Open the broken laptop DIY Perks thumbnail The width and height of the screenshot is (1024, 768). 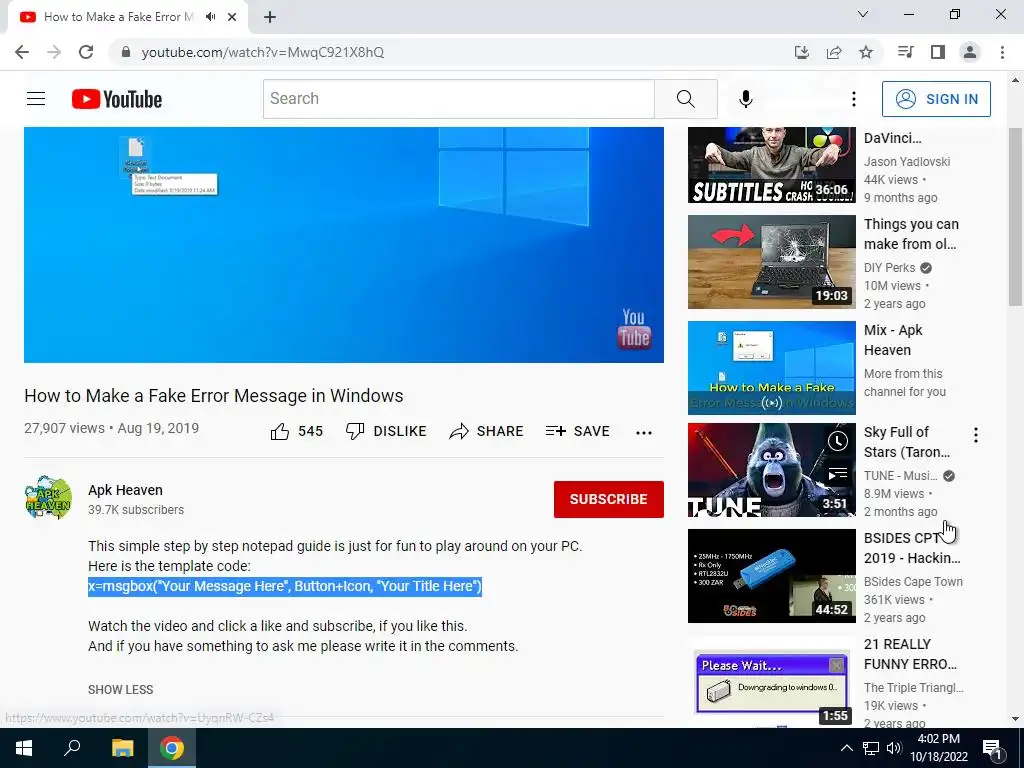[x=771, y=262]
